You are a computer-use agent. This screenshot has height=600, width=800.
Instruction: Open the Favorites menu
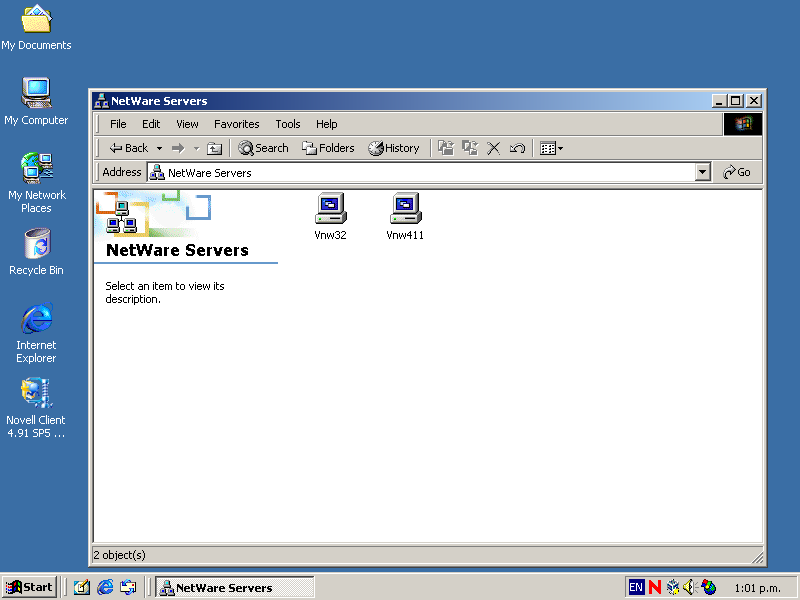pyautogui.click(x=237, y=124)
